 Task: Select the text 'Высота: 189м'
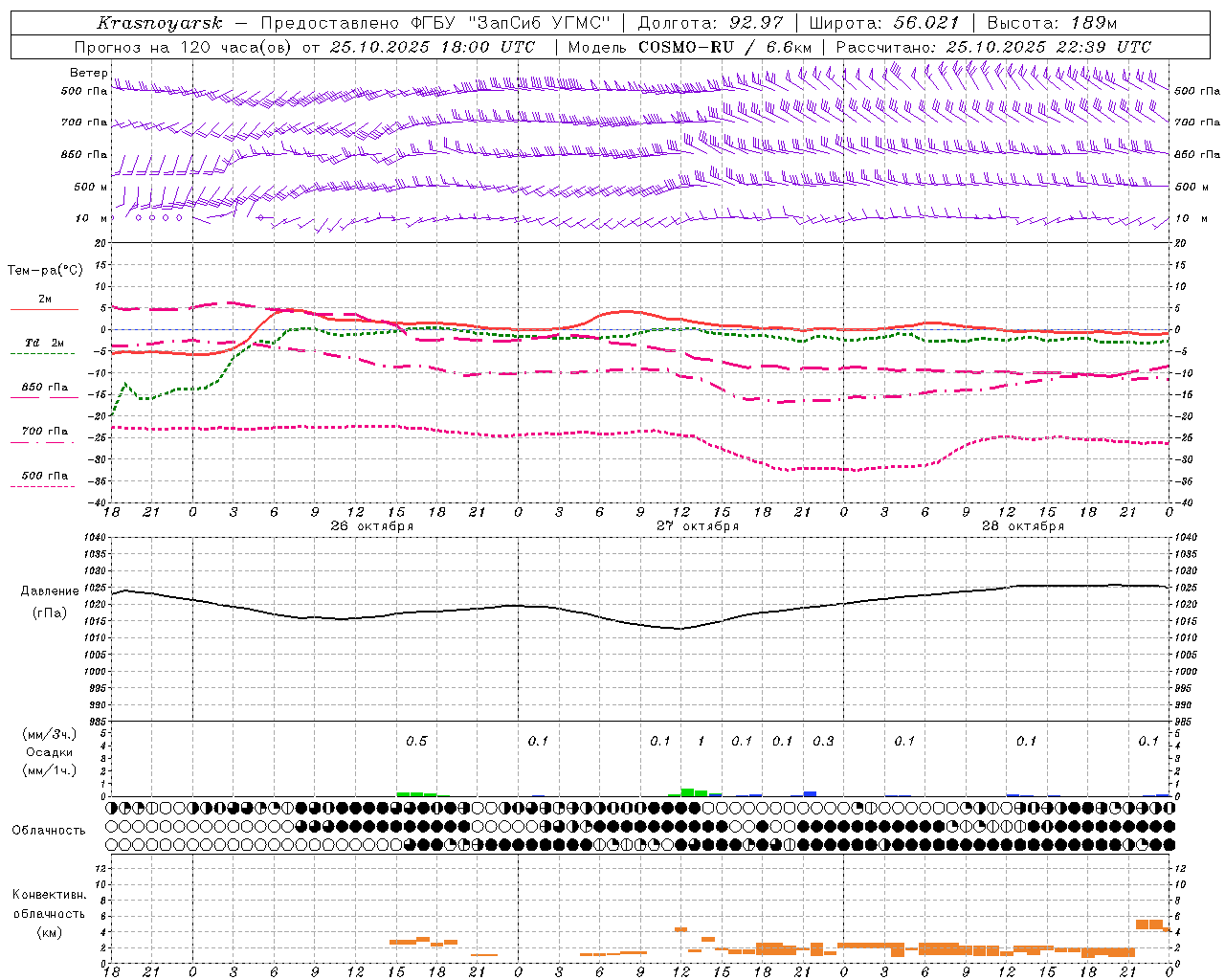(1052, 23)
